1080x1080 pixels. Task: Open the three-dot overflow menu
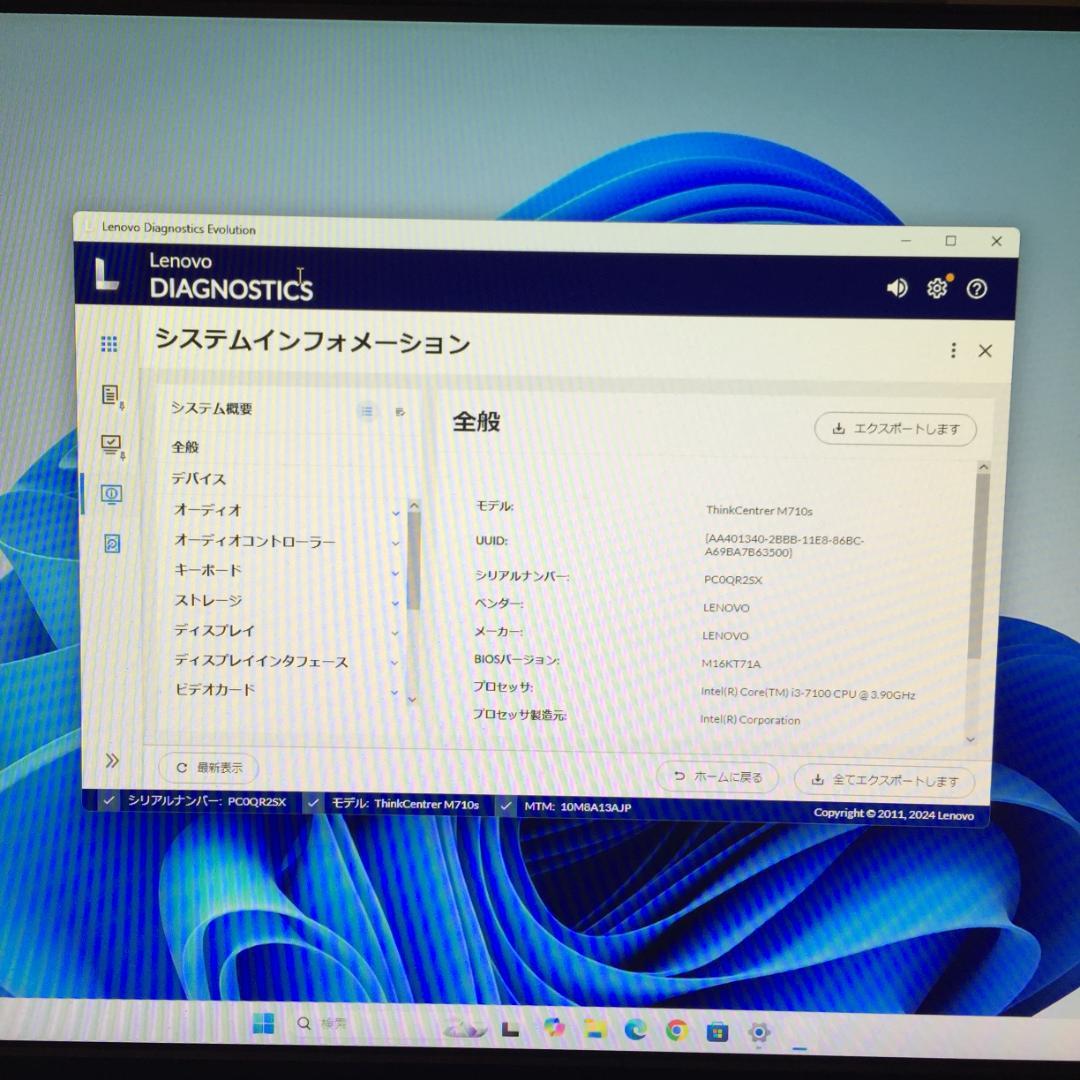click(x=953, y=351)
